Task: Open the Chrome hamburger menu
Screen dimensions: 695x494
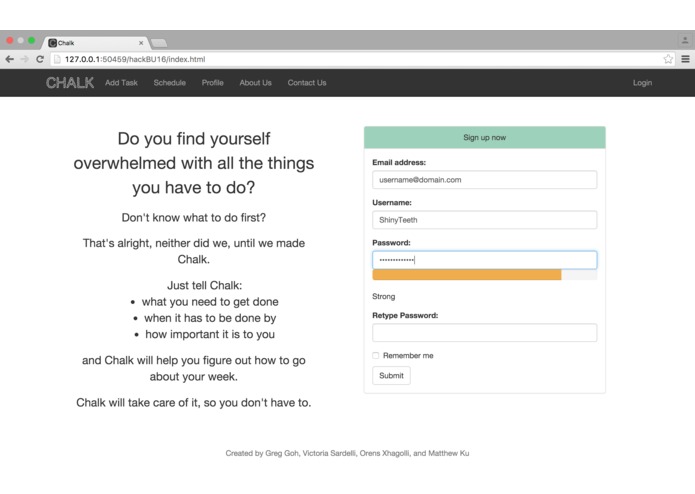Action: [685, 59]
